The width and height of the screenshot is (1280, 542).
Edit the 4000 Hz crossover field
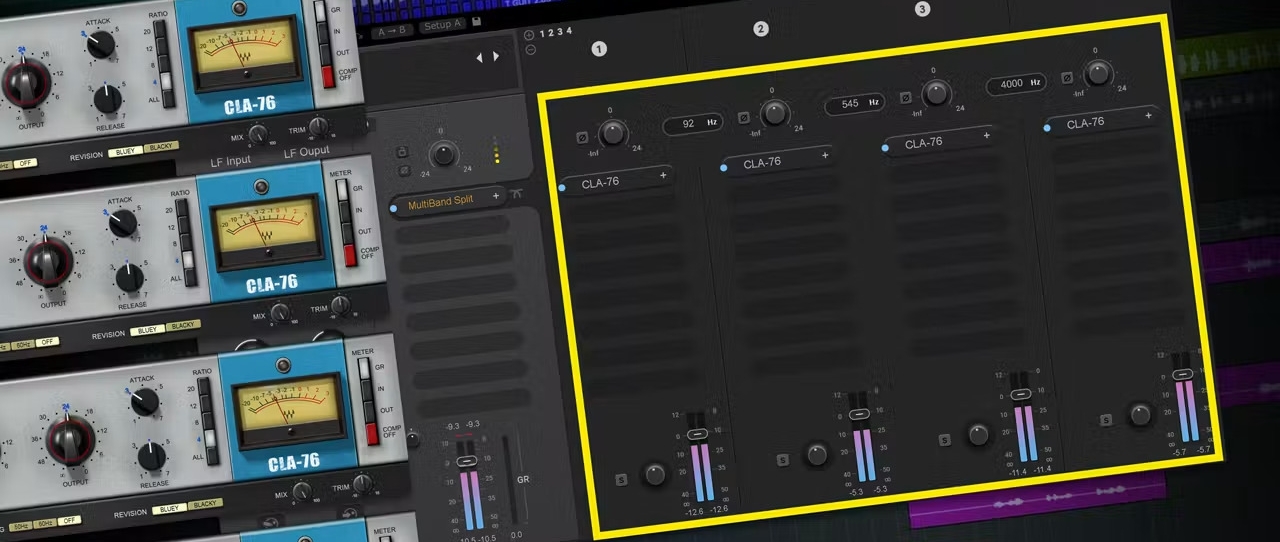[1016, 84]
